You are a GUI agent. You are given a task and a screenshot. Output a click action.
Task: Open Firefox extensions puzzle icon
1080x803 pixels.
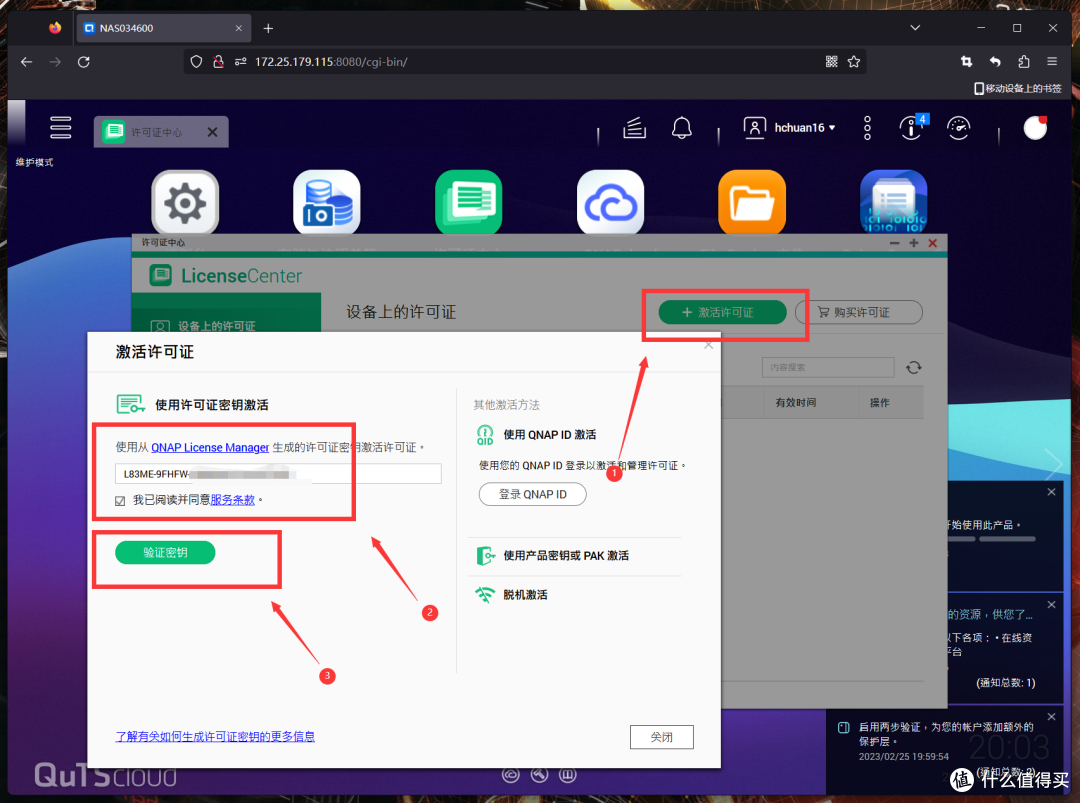1024,62
